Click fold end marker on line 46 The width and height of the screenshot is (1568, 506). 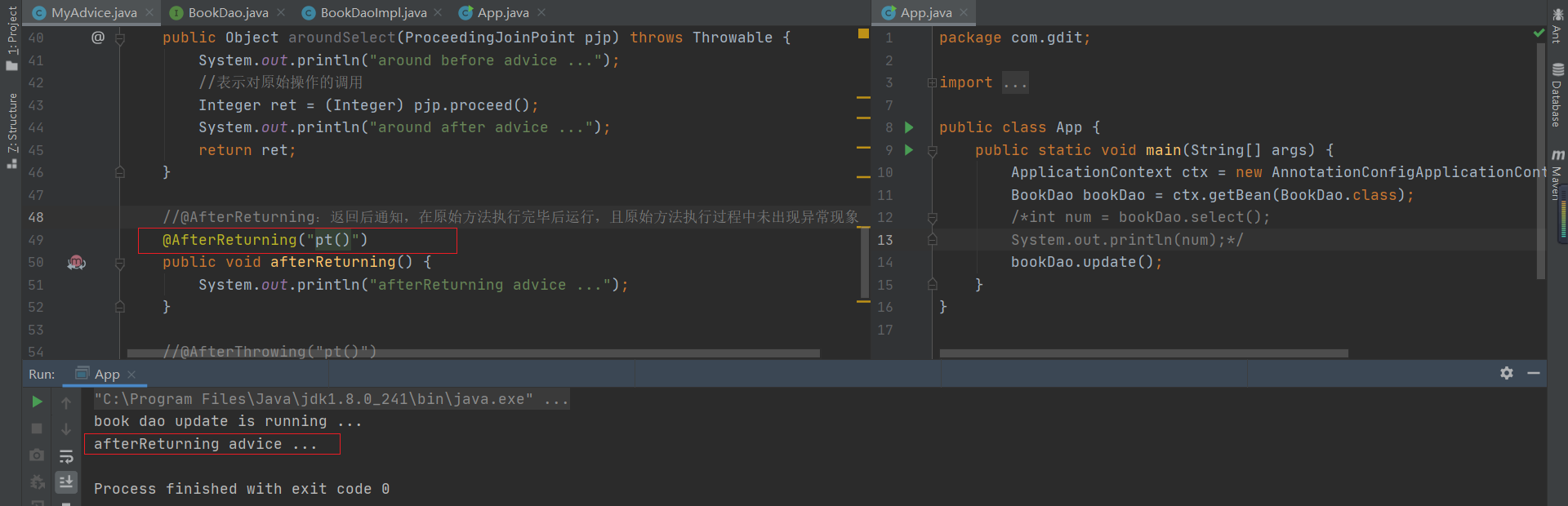pyautogui.click(x=120, y=172)
